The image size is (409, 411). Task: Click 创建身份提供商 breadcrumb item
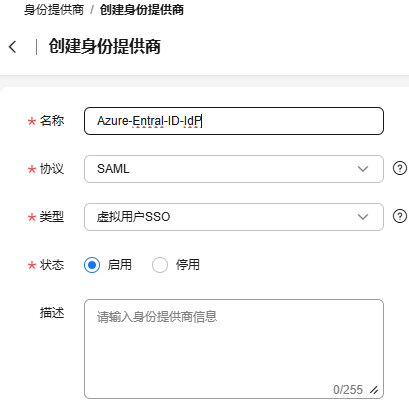[142, 10]
